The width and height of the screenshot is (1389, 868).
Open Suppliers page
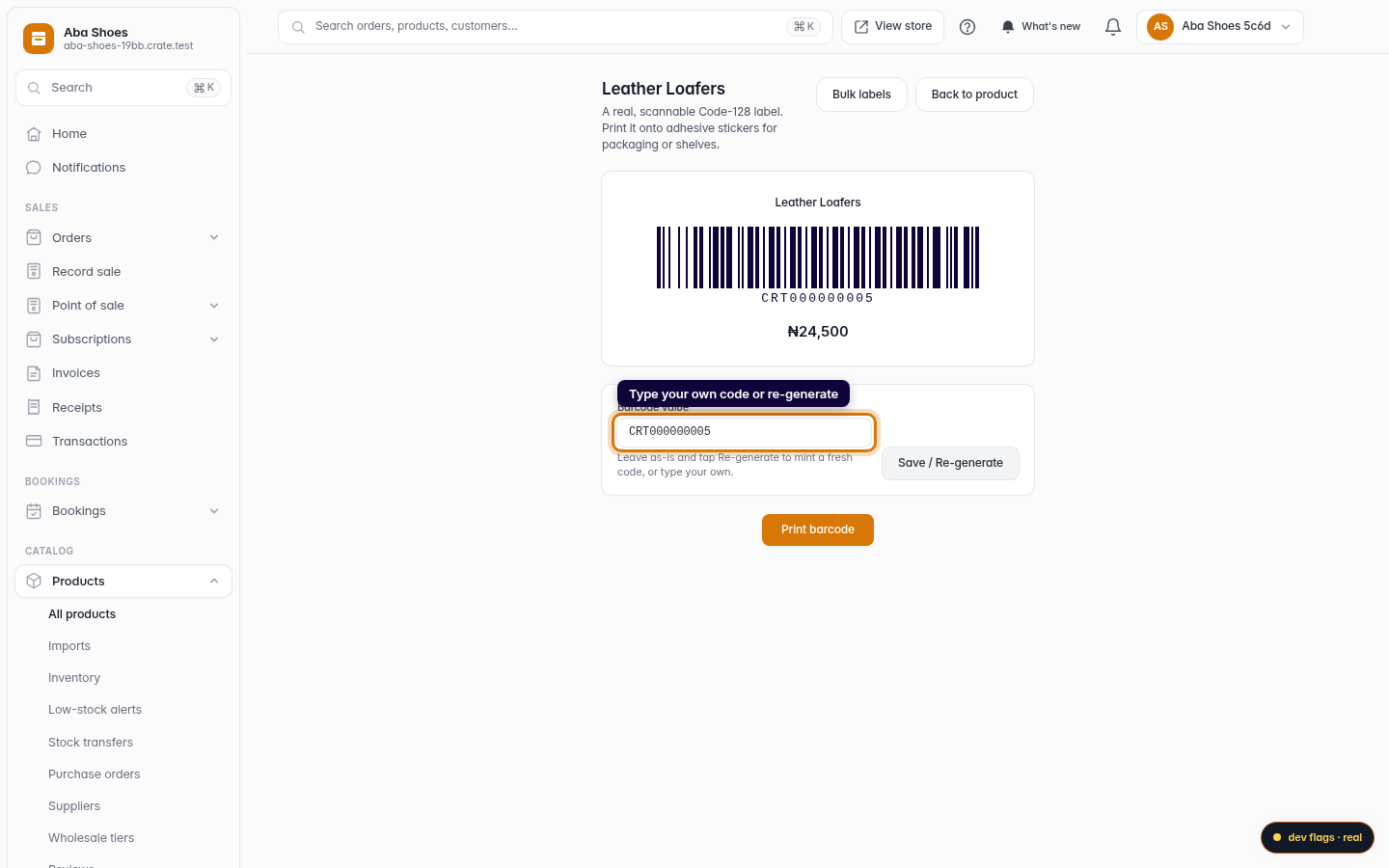coord(74,806)
